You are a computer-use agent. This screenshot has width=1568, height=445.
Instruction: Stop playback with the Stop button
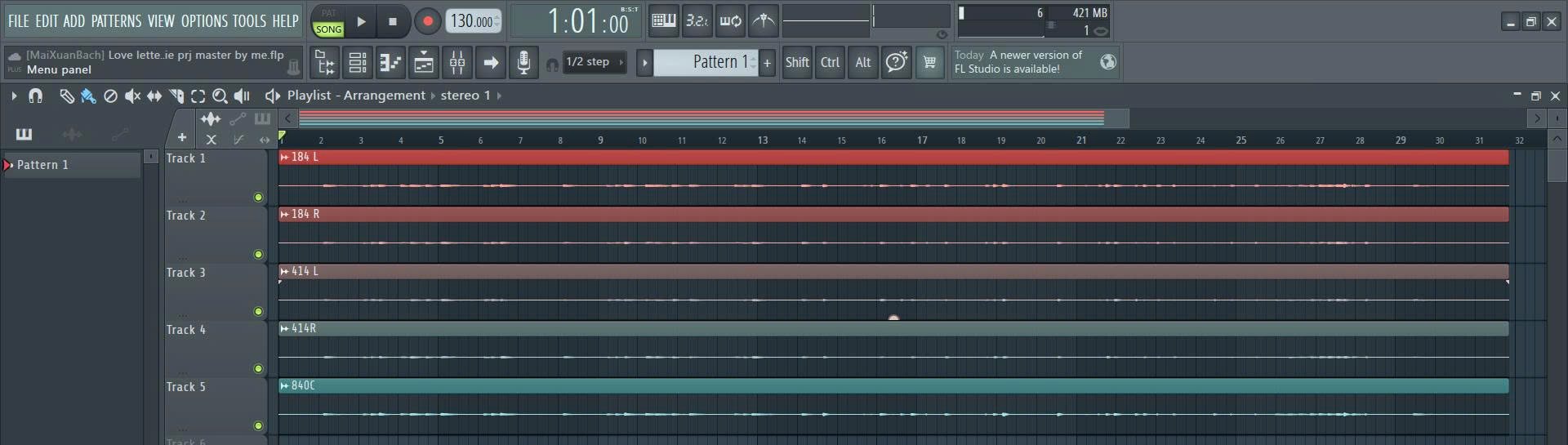(393, 21)
